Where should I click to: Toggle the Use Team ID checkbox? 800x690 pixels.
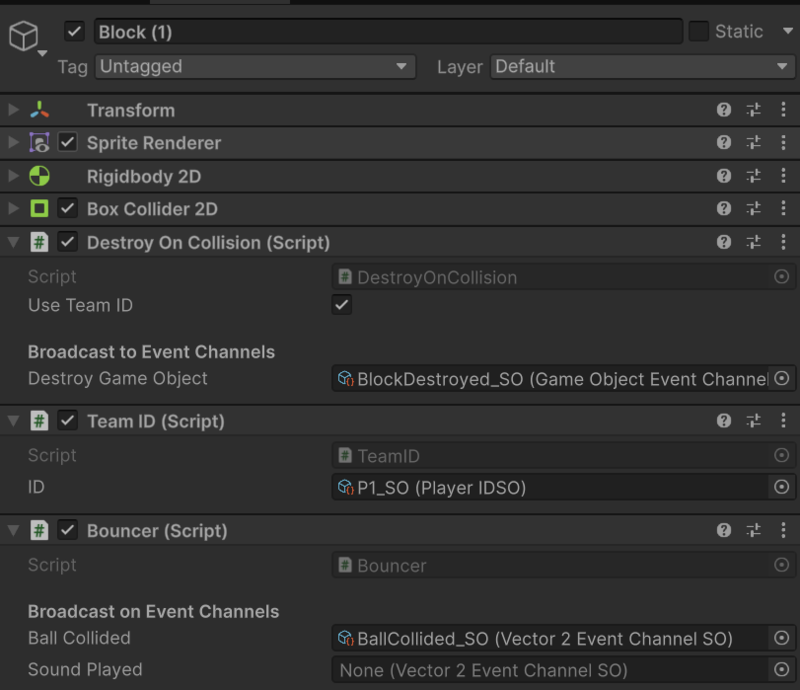click(x=342, y=305)
